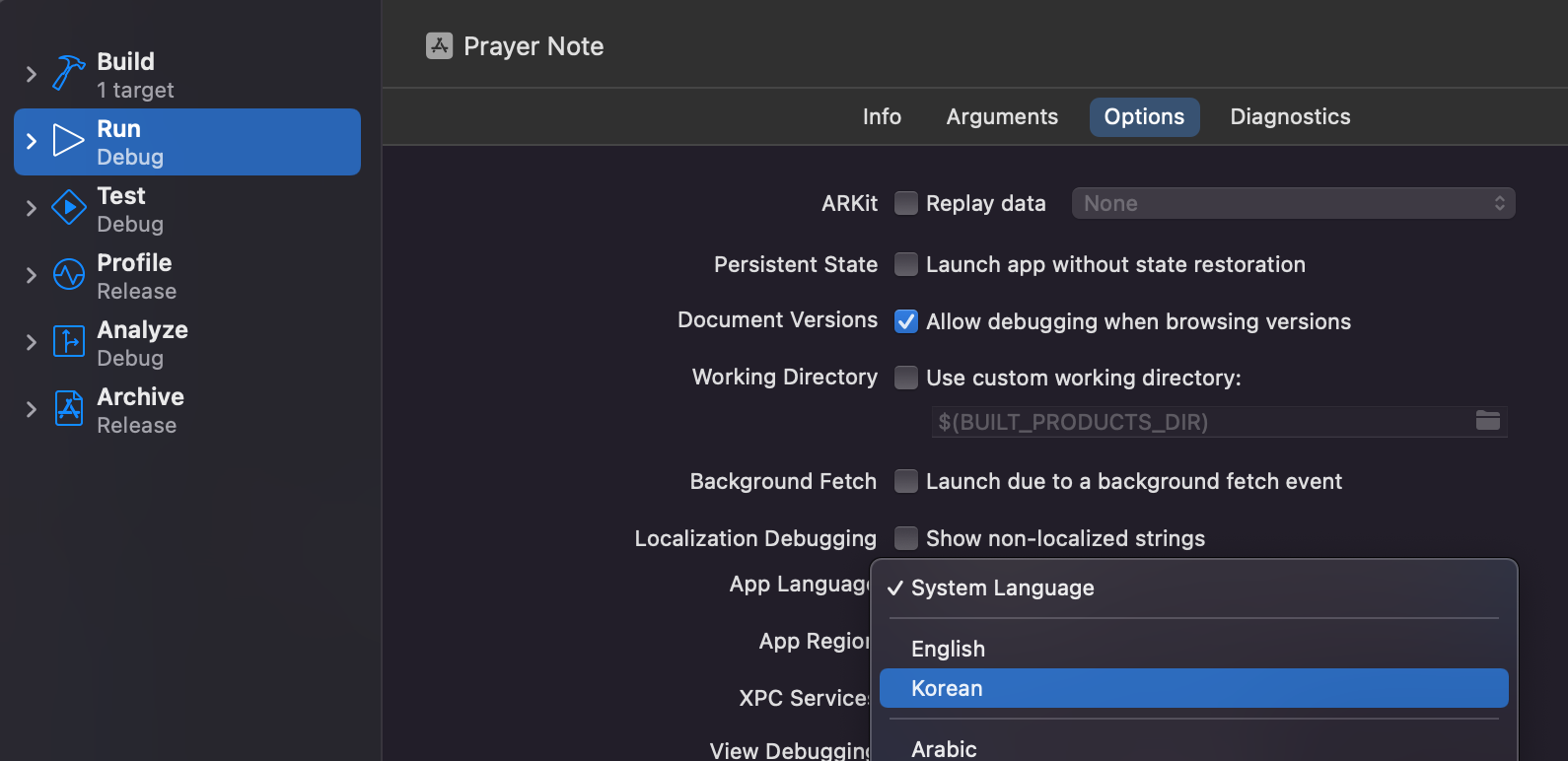Click the Profile waveform icon

click(x=68, y=275)
